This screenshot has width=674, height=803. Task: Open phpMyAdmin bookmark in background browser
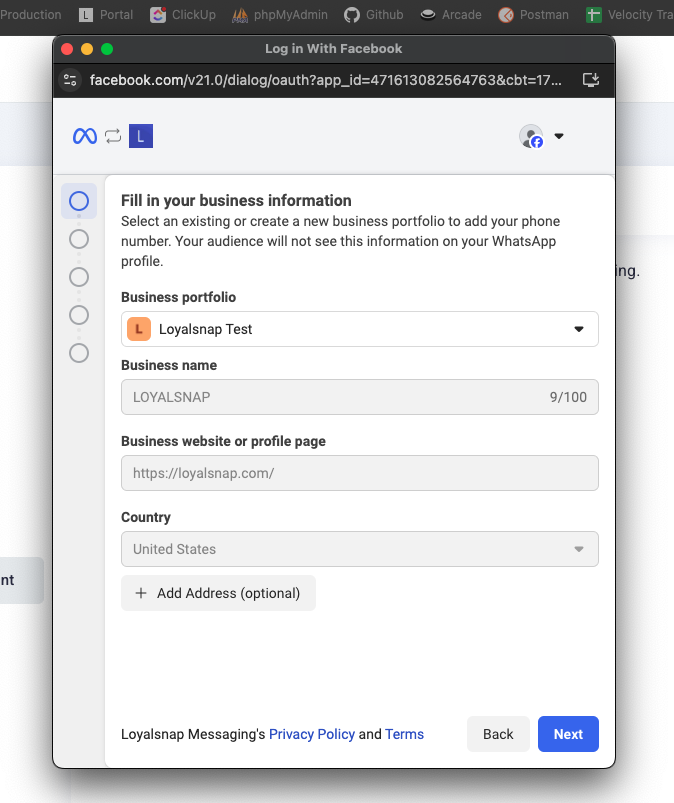[280, 15]
